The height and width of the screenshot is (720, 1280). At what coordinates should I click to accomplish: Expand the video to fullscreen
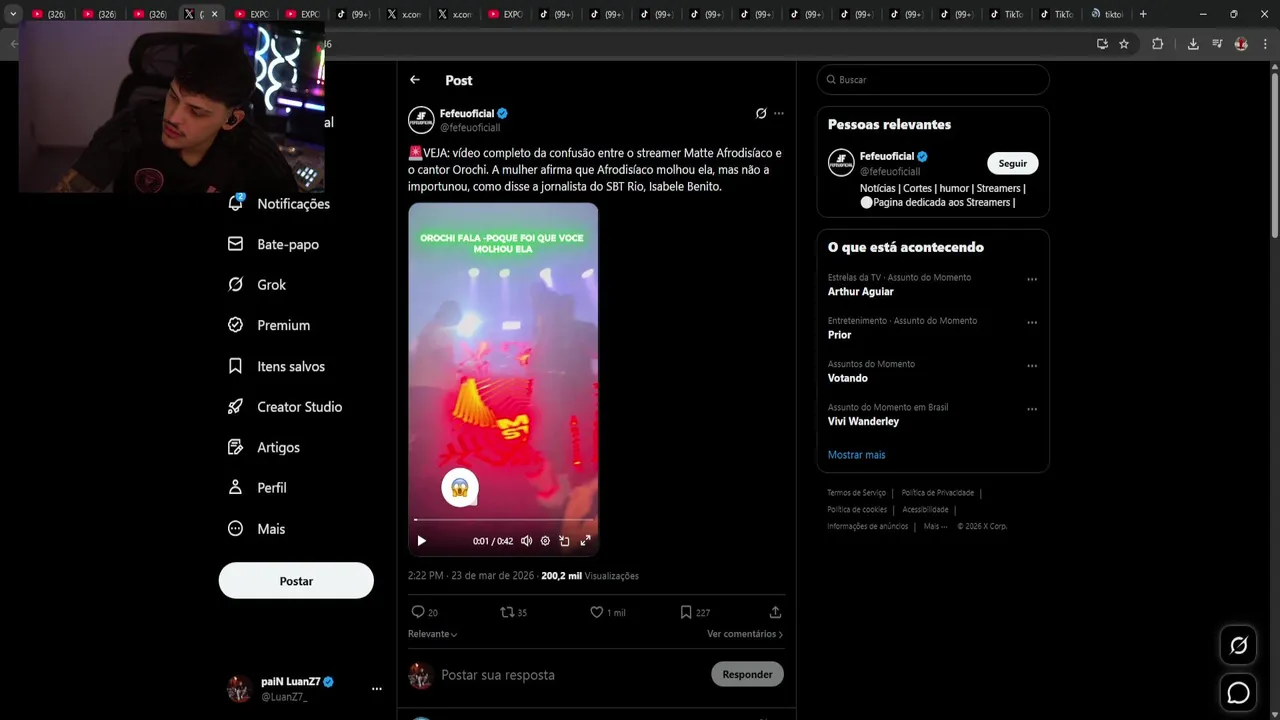point(586,541)
